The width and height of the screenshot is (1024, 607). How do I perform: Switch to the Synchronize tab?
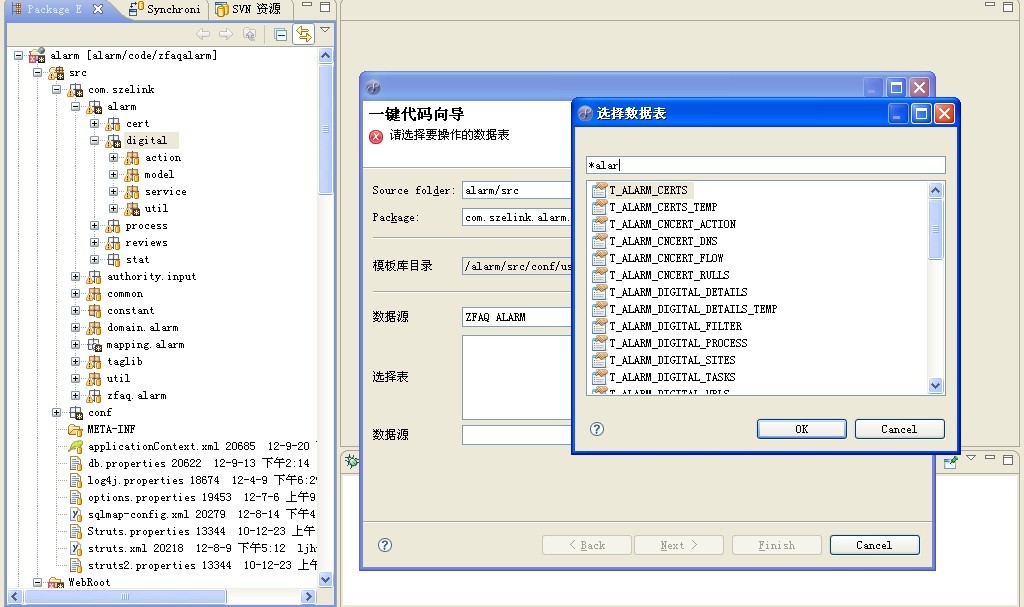click(165, 9)
